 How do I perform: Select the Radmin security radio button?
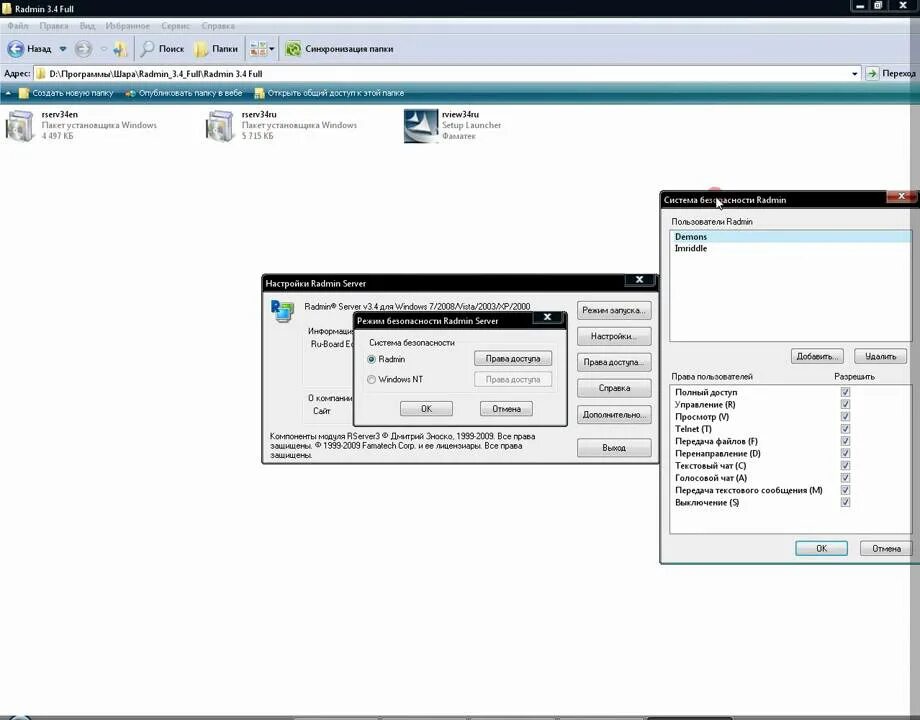click(x=371, y=359)
